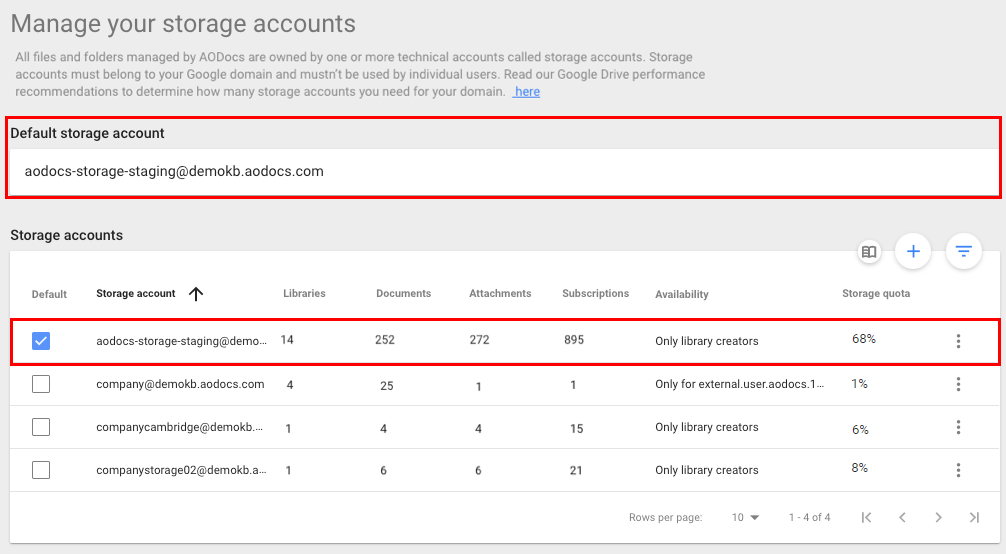This screenshot has width=1006, height=554.
Task: Sort by Storage account column header
Action: [135, 293]
